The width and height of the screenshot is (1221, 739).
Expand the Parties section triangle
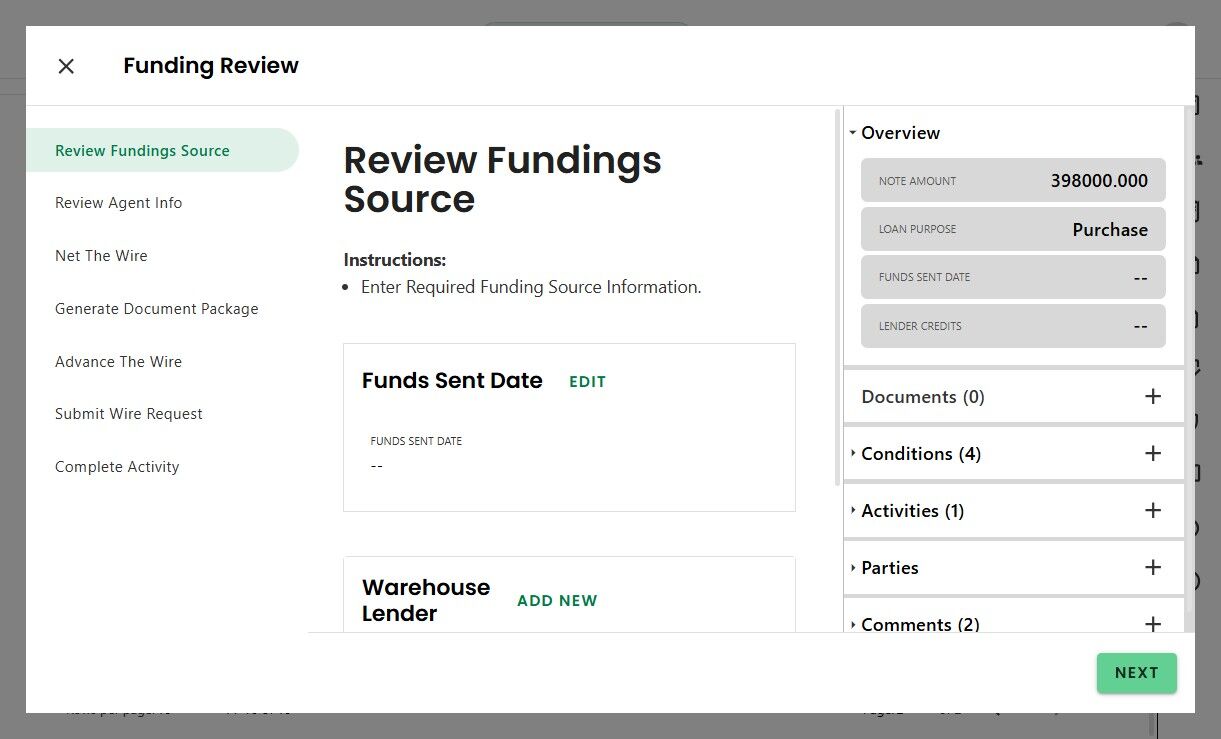[x=853, y=568]
